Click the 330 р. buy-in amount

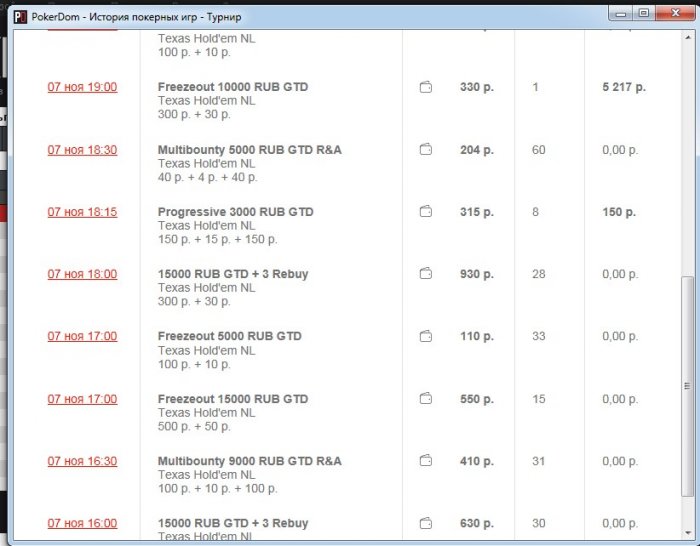tap(477, 87)
